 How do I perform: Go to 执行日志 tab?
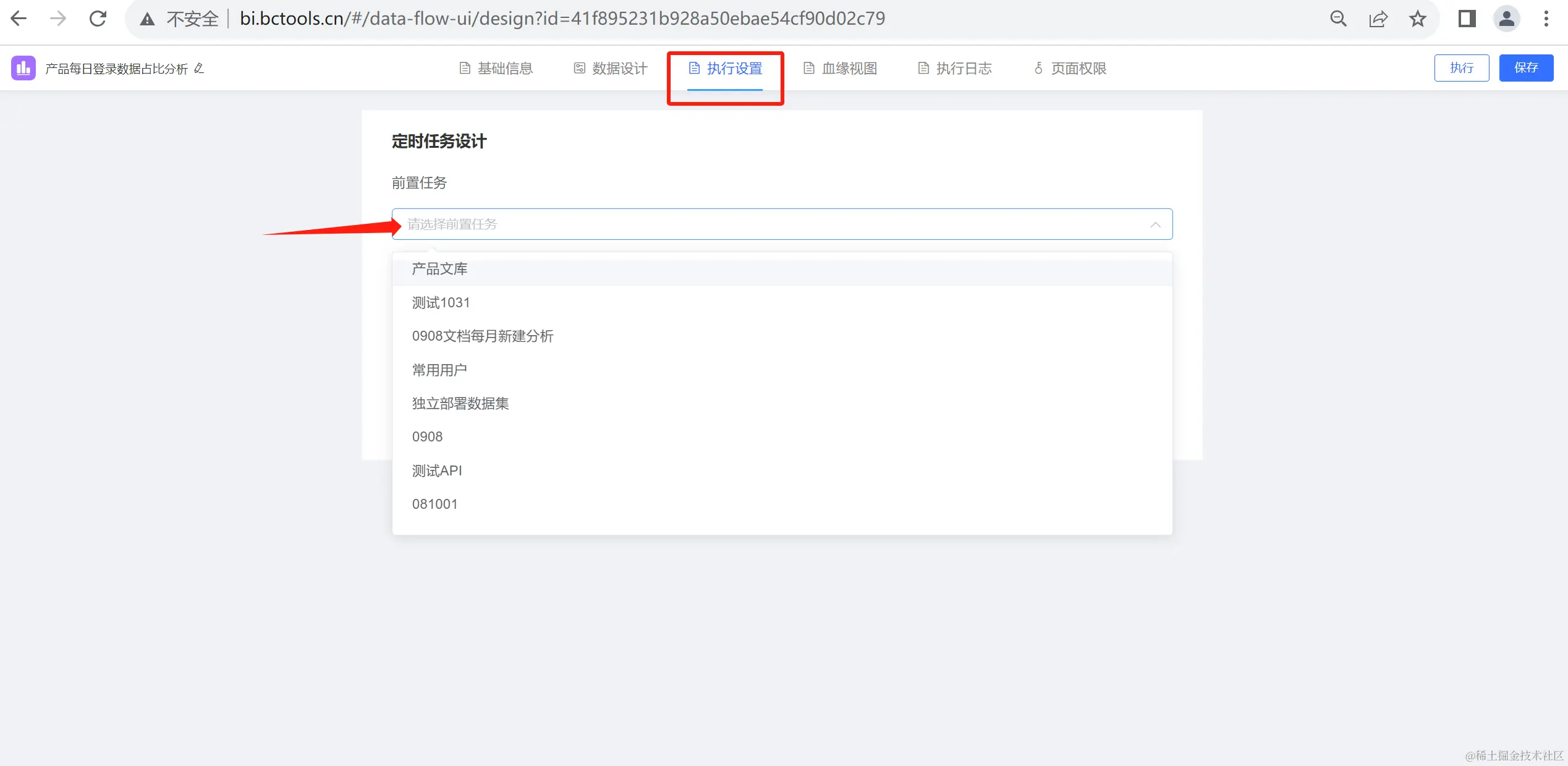pos(955,68)
